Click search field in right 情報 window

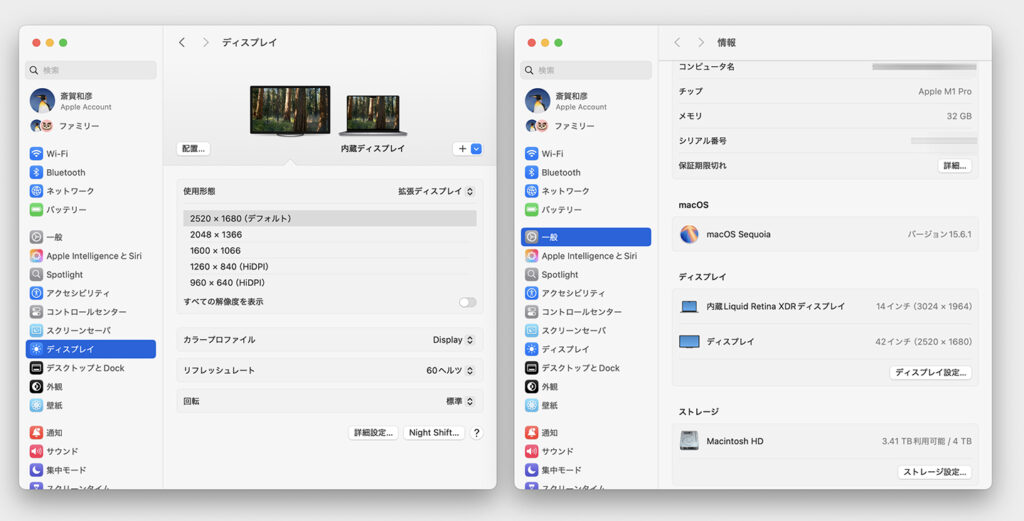[x=586, y=70]
